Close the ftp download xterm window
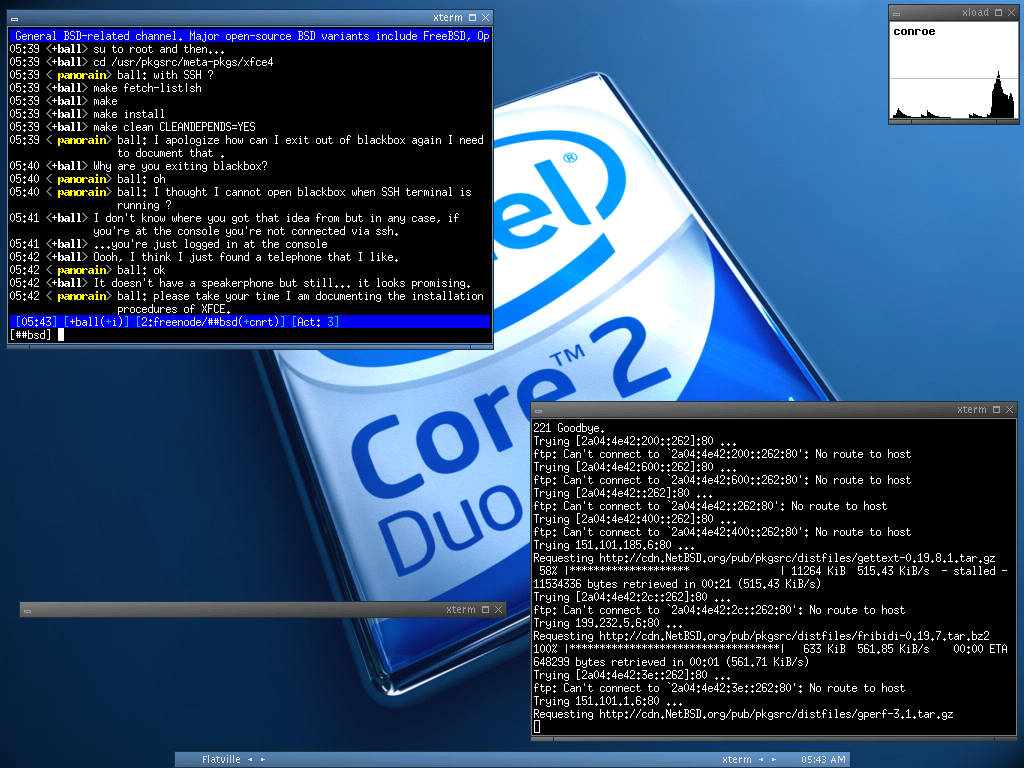 [1009, 409]
